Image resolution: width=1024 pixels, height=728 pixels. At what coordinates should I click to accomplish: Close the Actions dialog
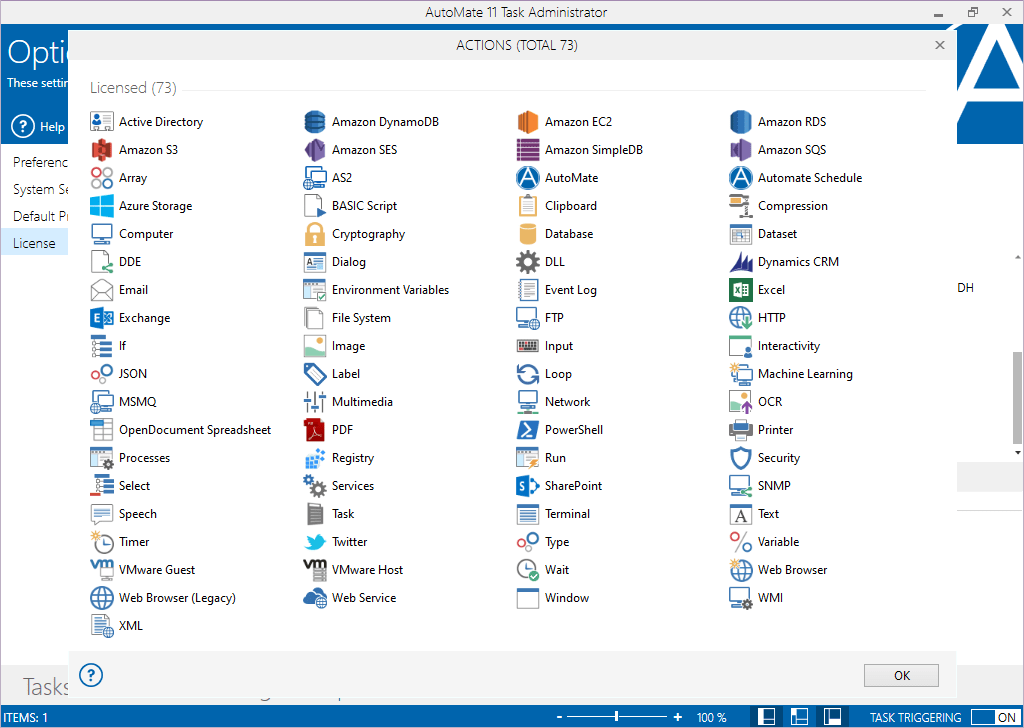940,45
